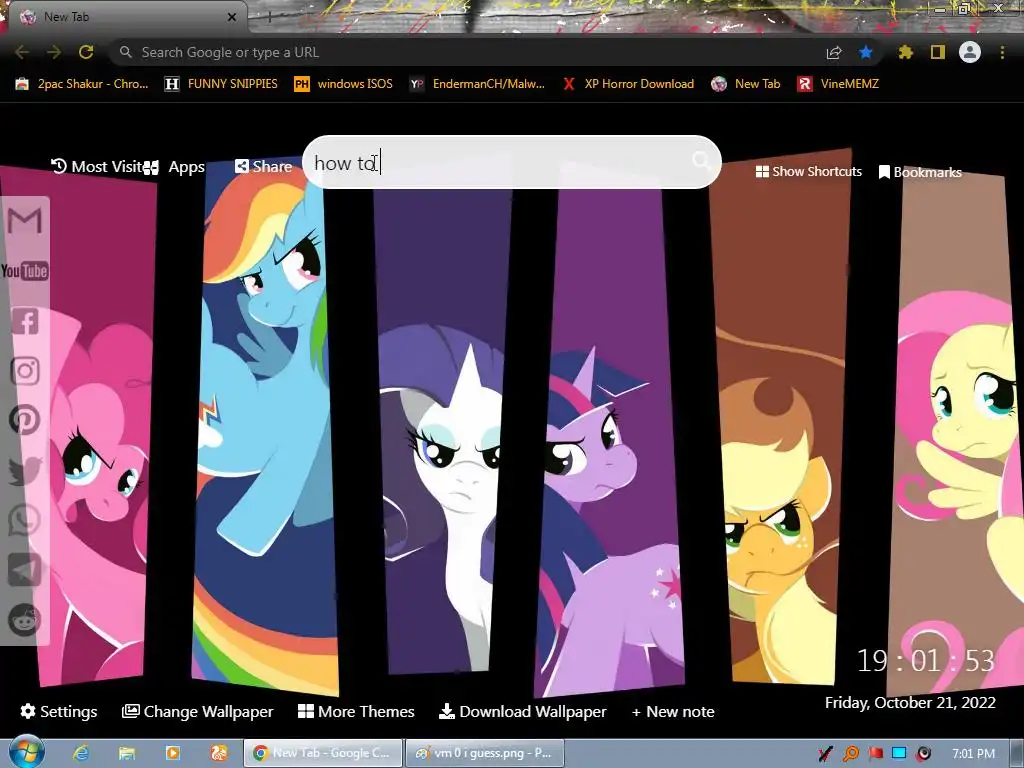The image size is (1024, 768).
Task: Toggle the browser side panel icon
Action: click(x=938, y=52)
